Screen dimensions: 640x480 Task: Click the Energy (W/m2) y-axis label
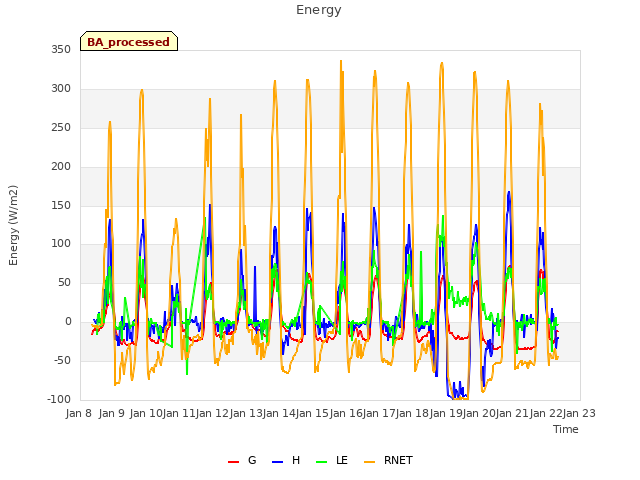tap(13, 225)
